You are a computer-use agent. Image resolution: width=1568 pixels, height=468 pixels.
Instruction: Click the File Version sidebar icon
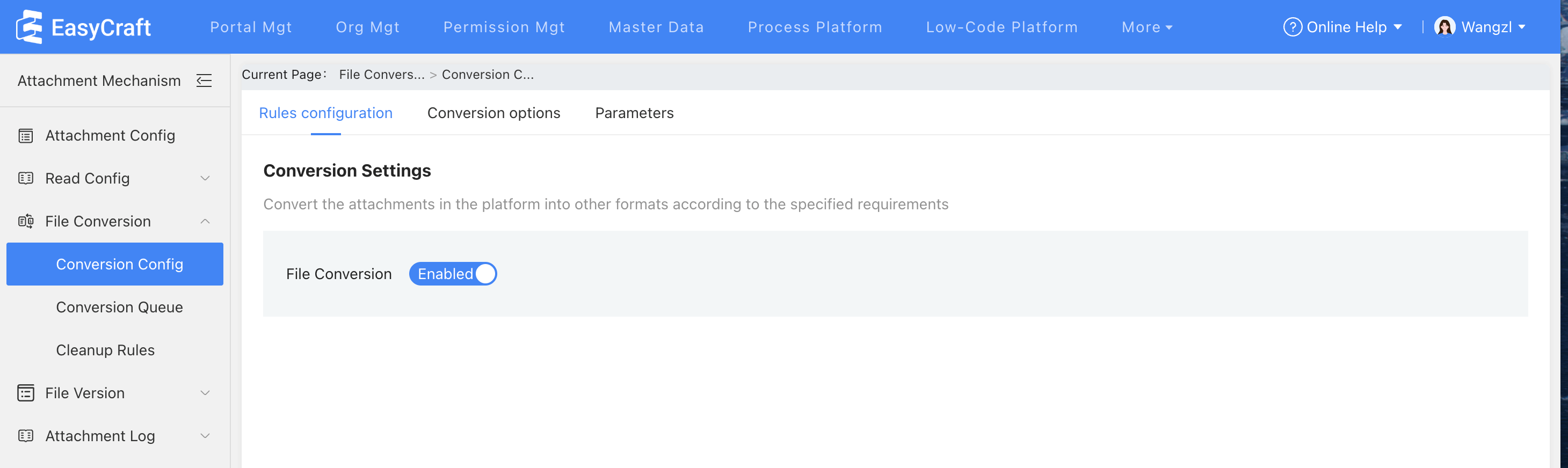click(x=26, y=393)
